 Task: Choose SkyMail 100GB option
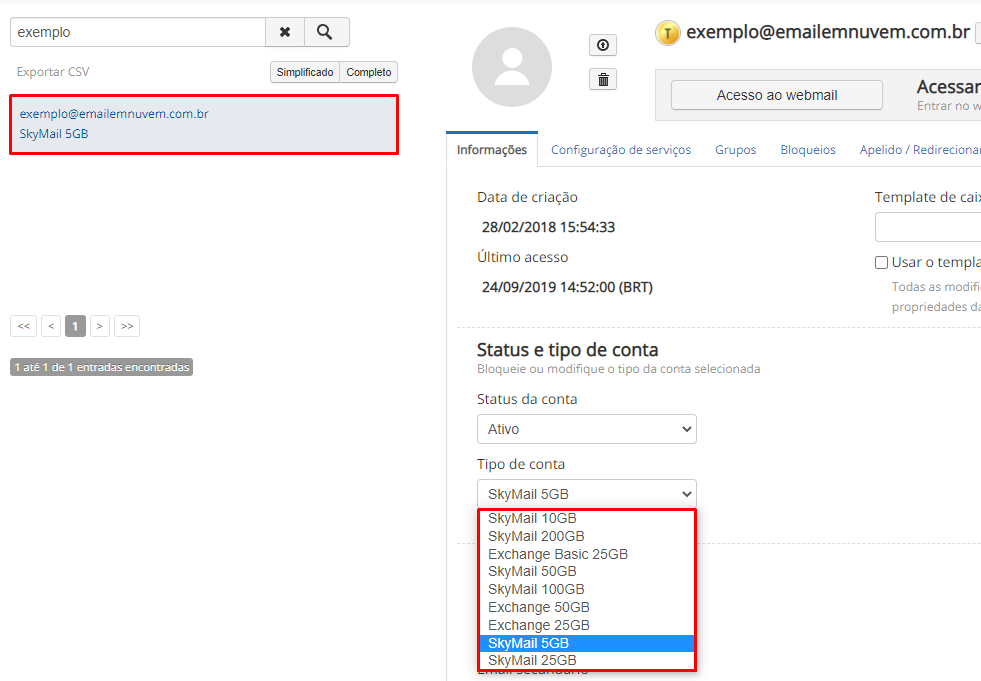(587, 590)
